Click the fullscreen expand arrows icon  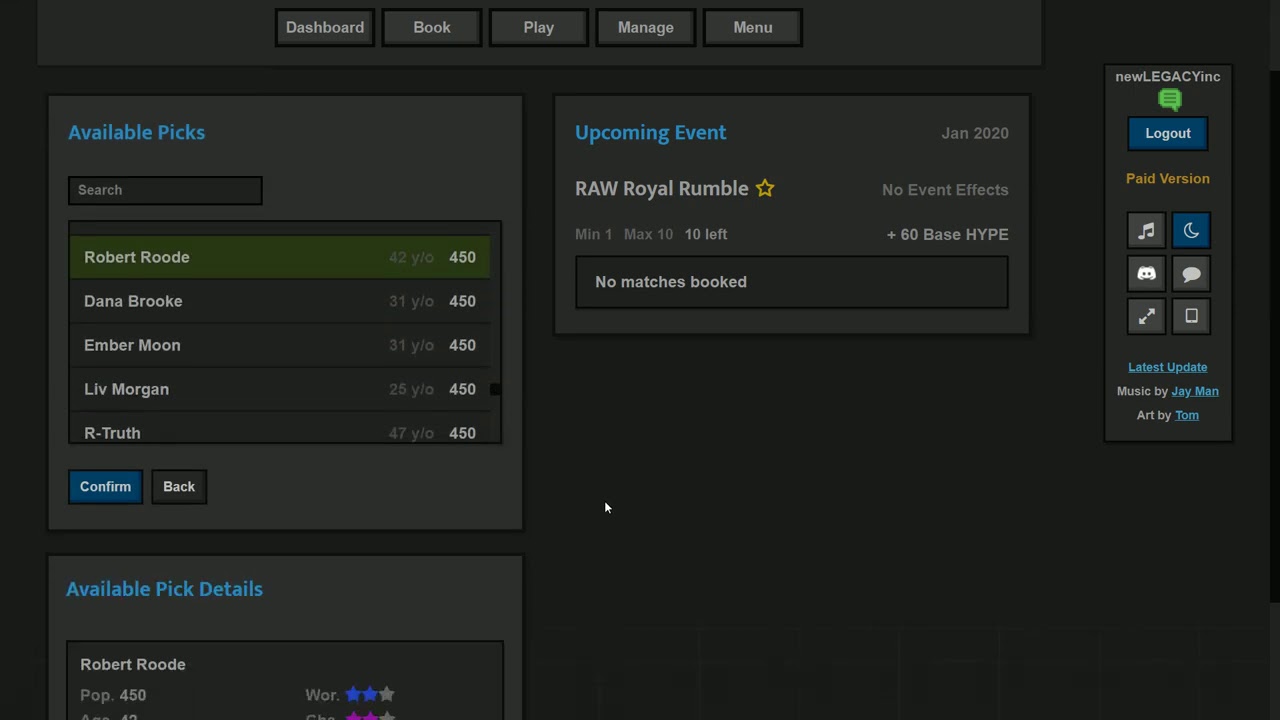(x=1146, y=316)
